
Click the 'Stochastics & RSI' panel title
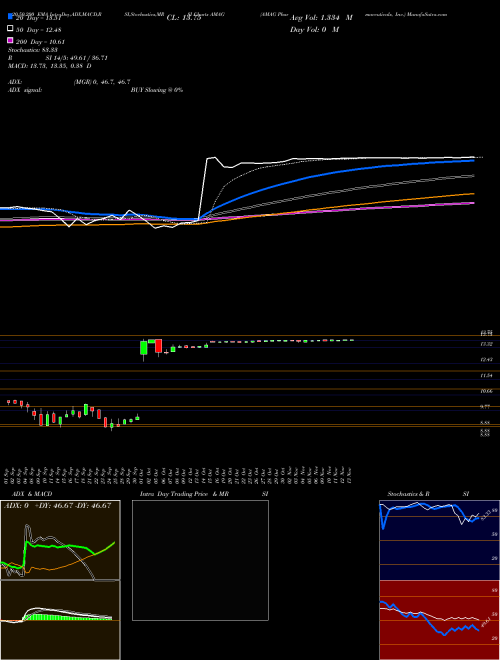[428, 493]
